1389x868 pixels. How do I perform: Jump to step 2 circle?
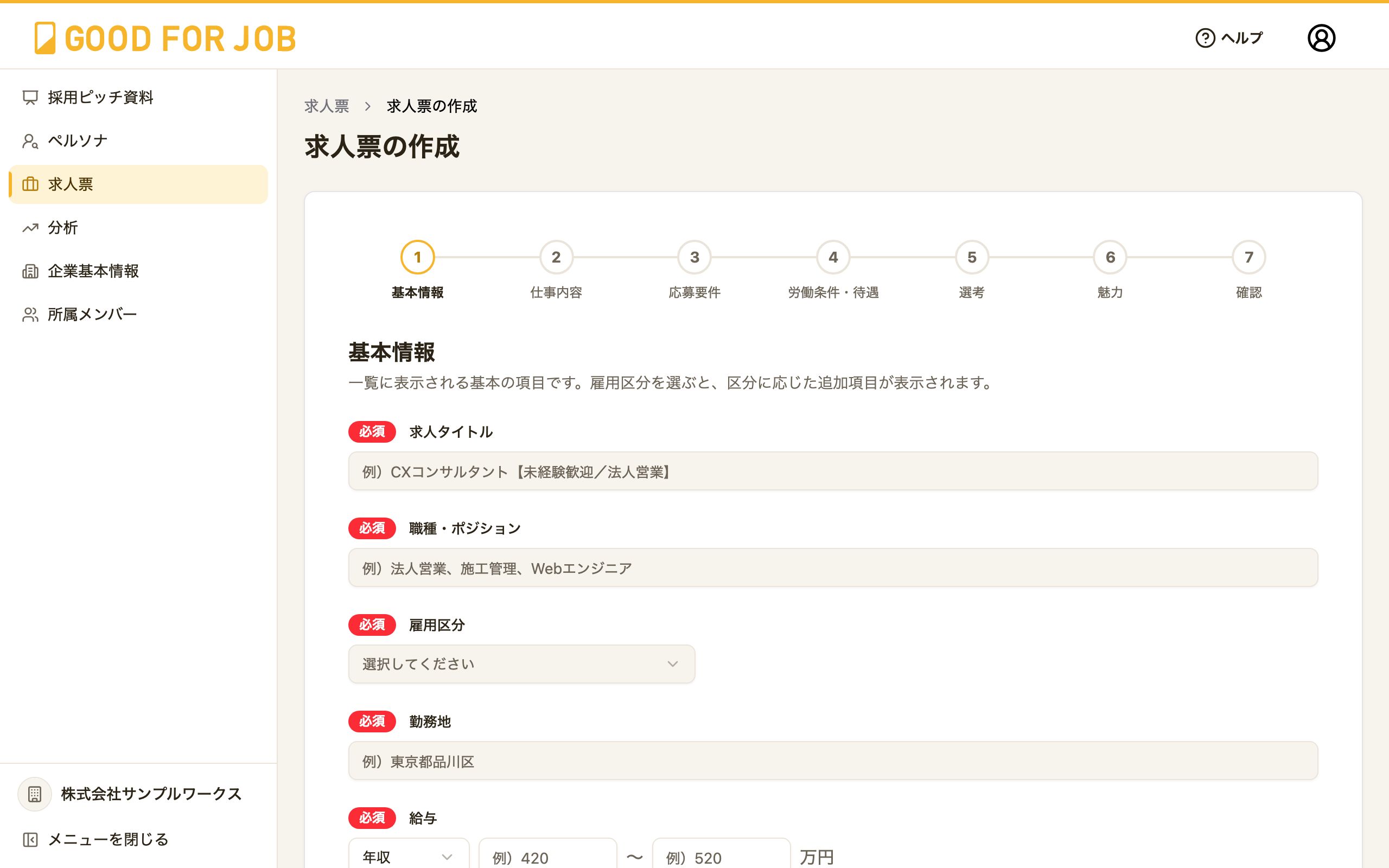(x=556, y=257)
